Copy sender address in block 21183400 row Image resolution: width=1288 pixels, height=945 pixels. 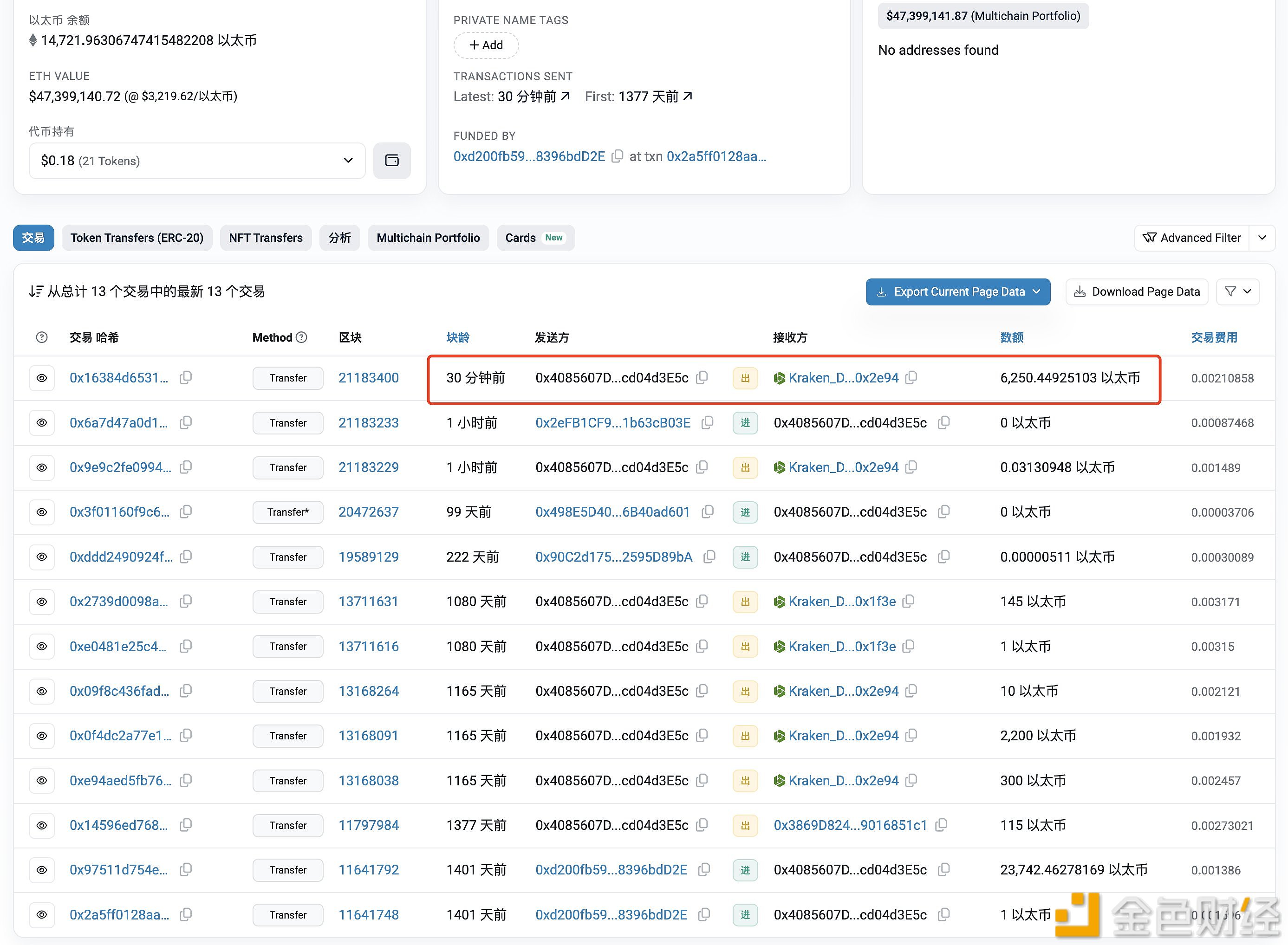click(702, 377)
